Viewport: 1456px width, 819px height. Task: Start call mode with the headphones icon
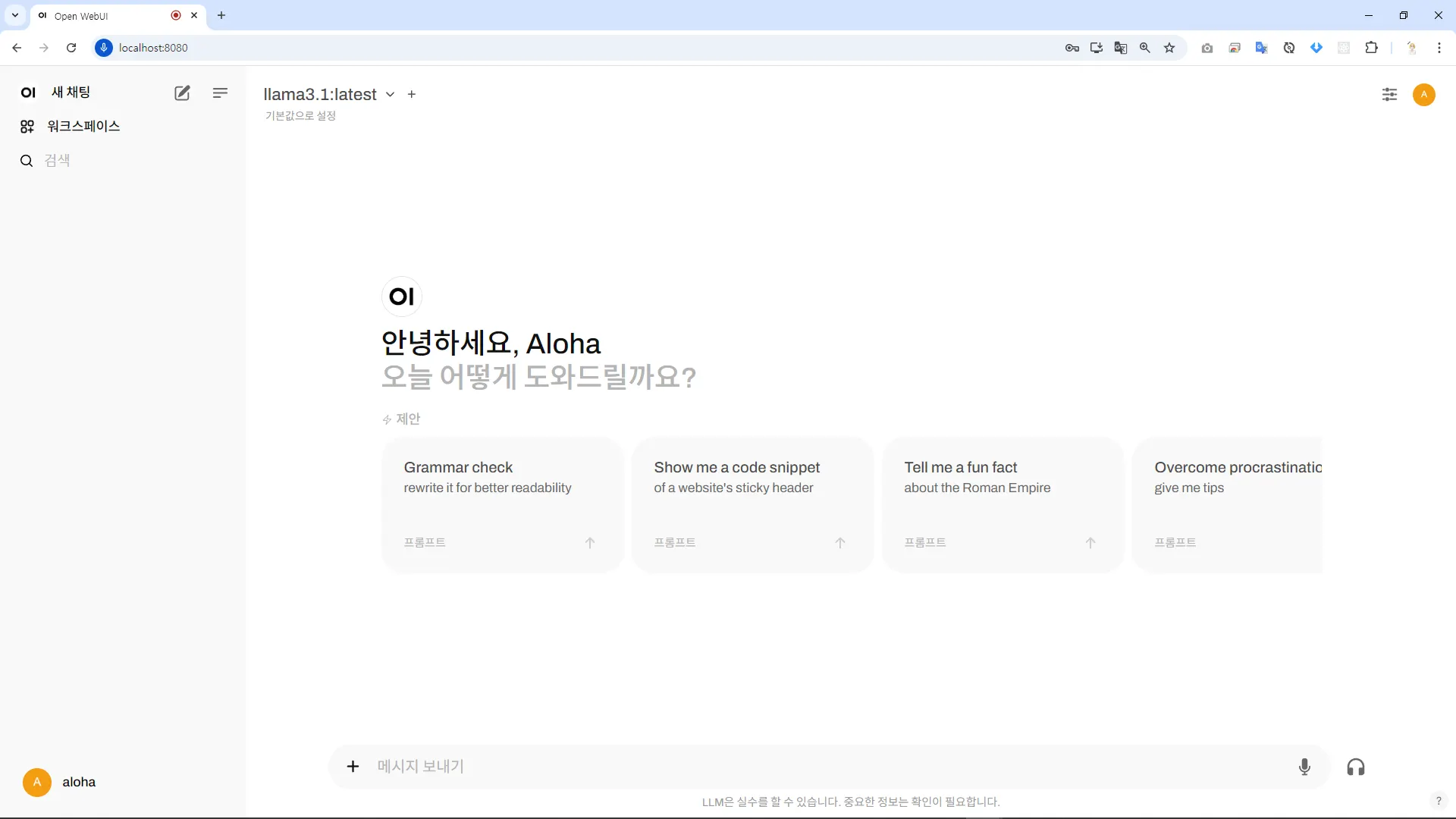pos(1356,767)
